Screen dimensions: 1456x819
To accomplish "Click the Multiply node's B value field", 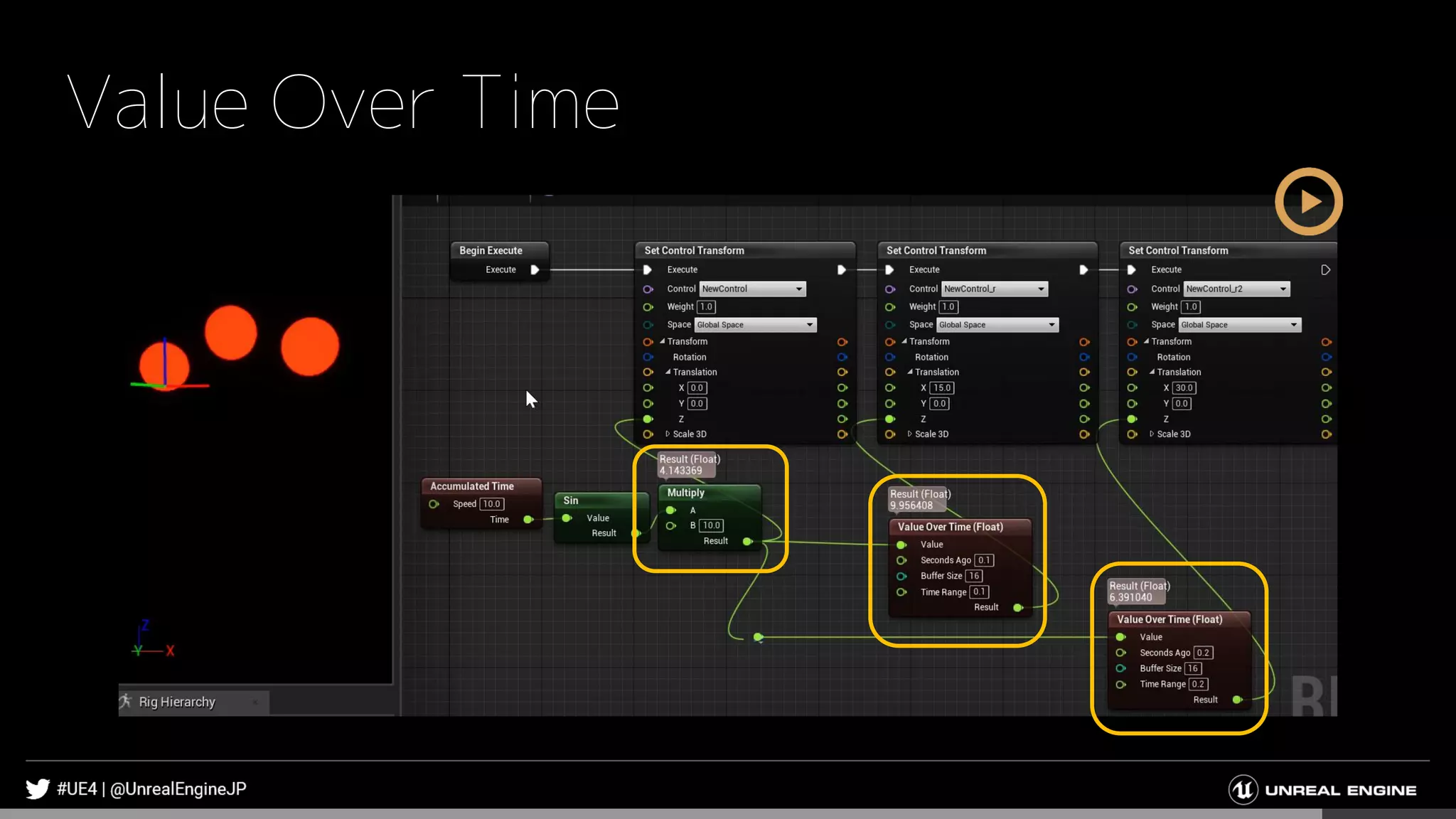I will (711, 525).
